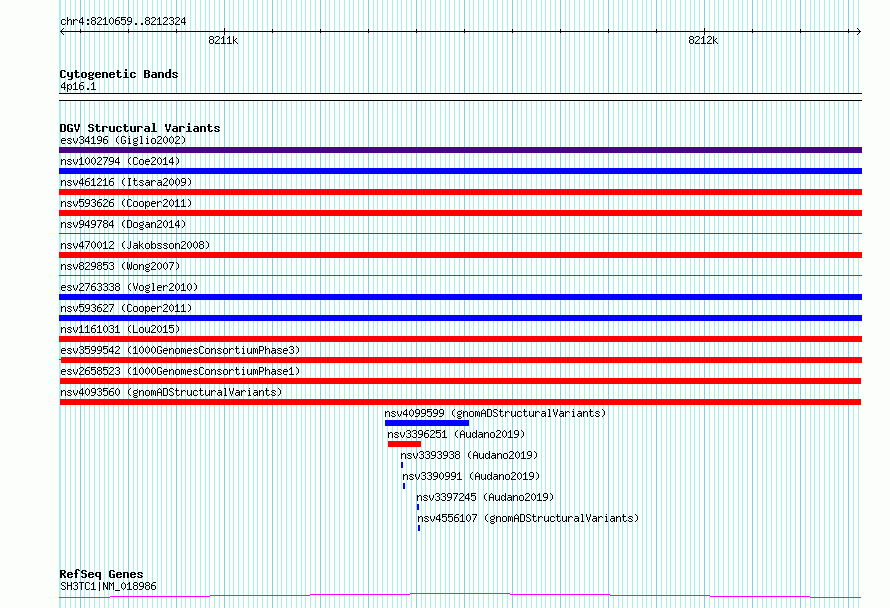Select the short blue nsv4099599 bar
Image resolution: width=890 pixels, height=608 pixels.
pyautogui.click(x=427, y=423)
